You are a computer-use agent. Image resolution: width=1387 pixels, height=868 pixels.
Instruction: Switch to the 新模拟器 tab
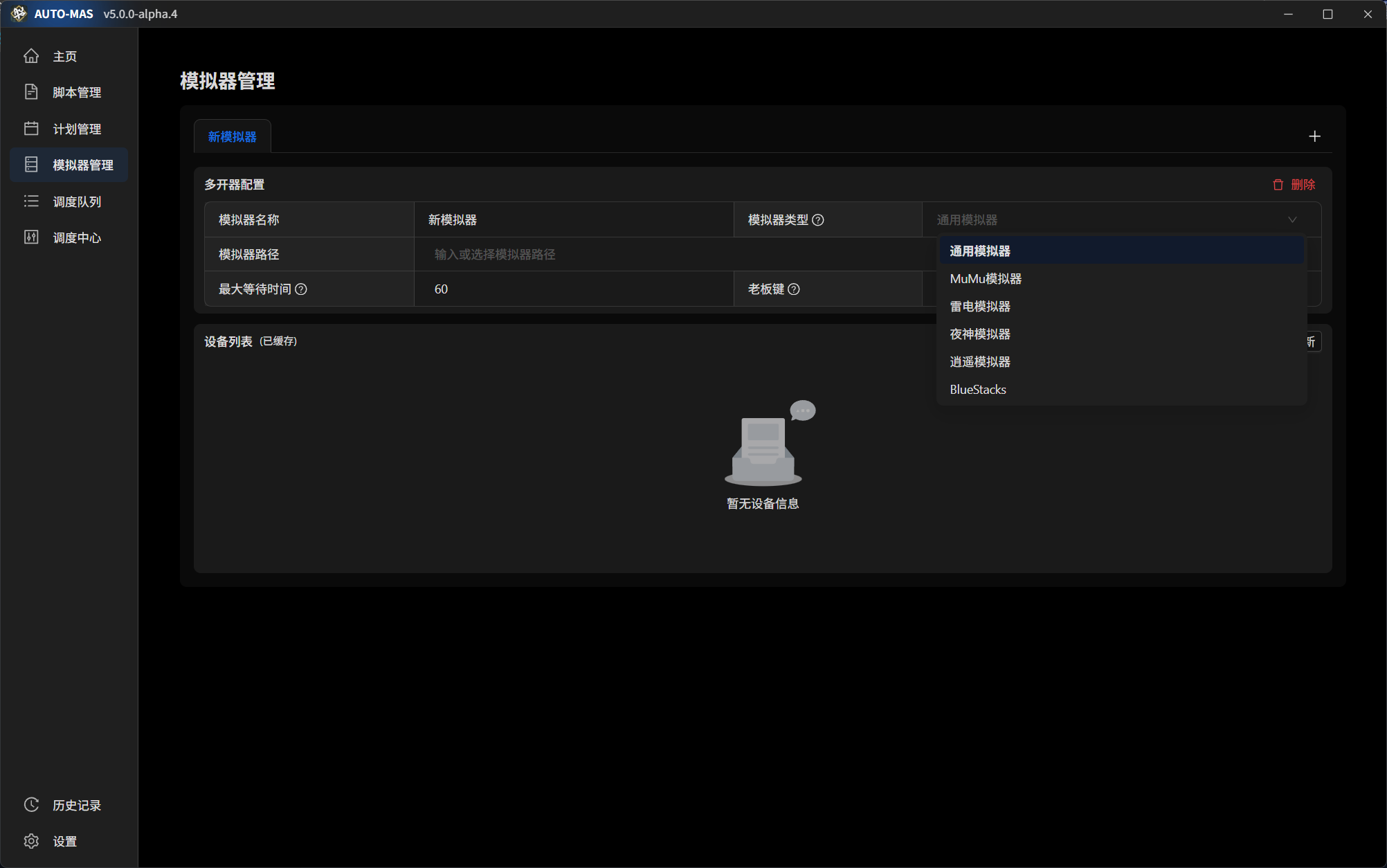tap(232, 136)
